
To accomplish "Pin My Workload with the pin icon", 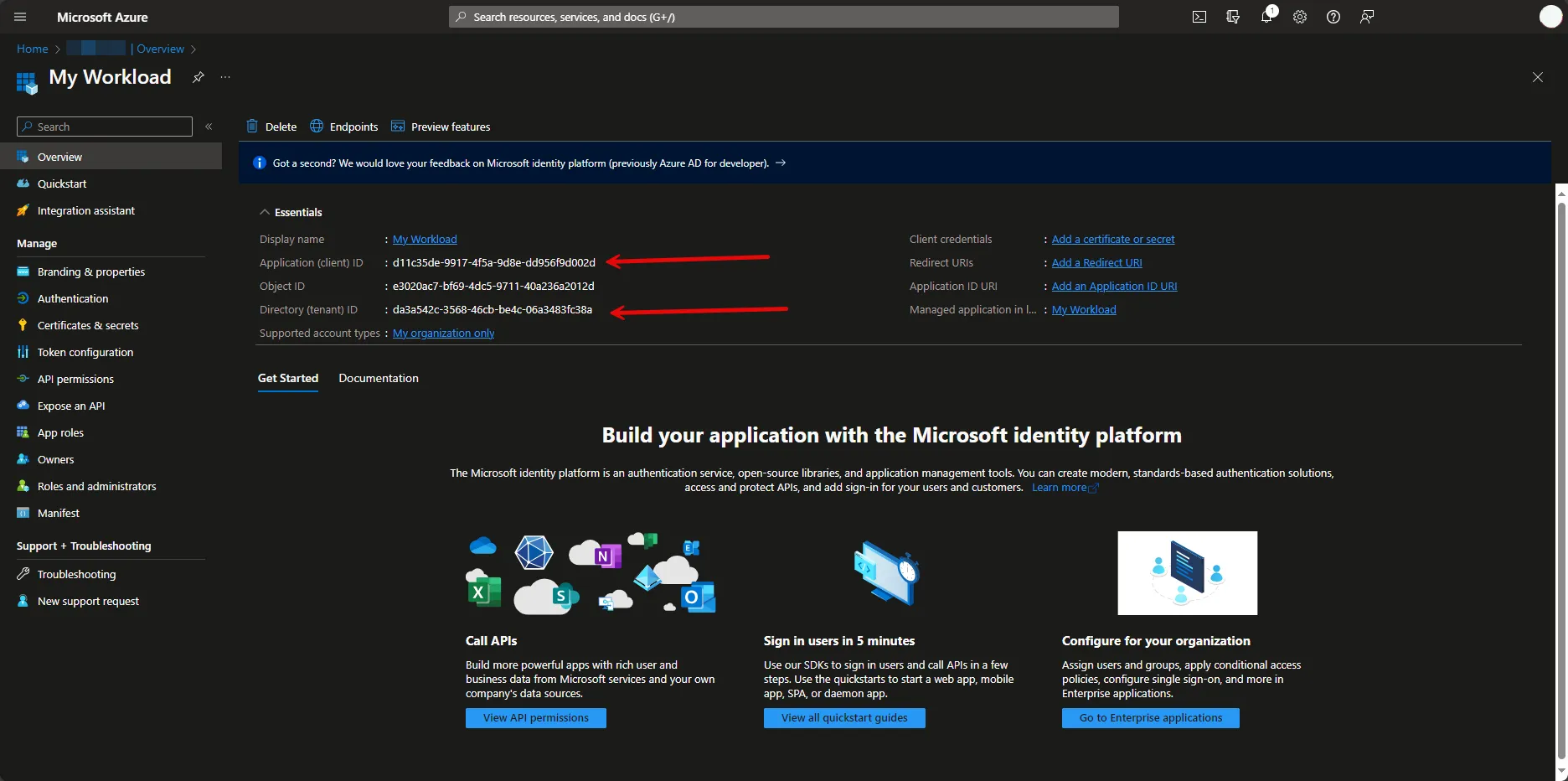I will pos(199,77).
